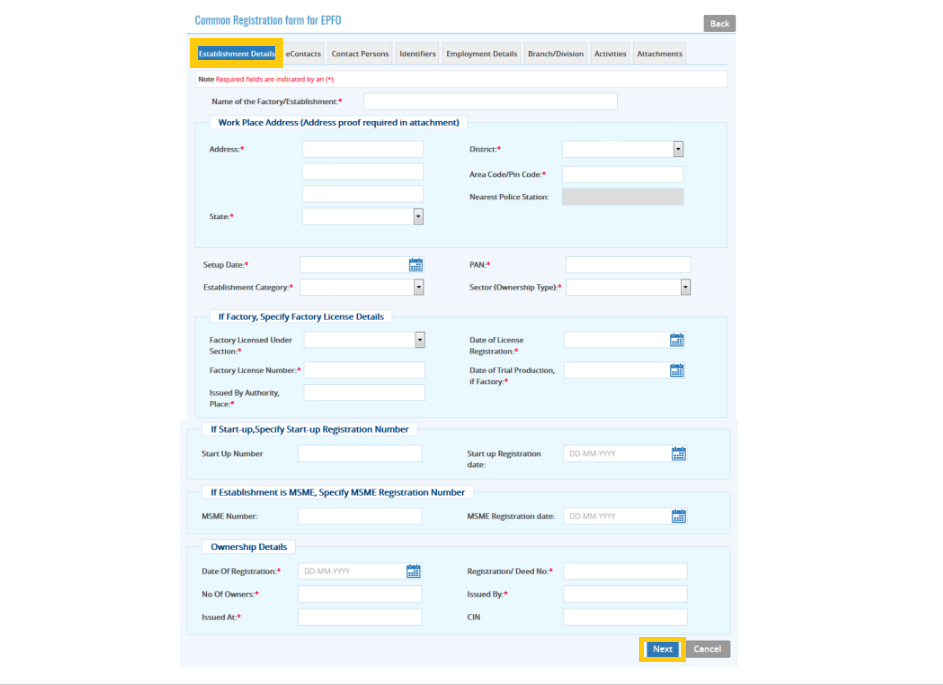Click the Next button
943x685 pixels.
(x=662, y=649)
